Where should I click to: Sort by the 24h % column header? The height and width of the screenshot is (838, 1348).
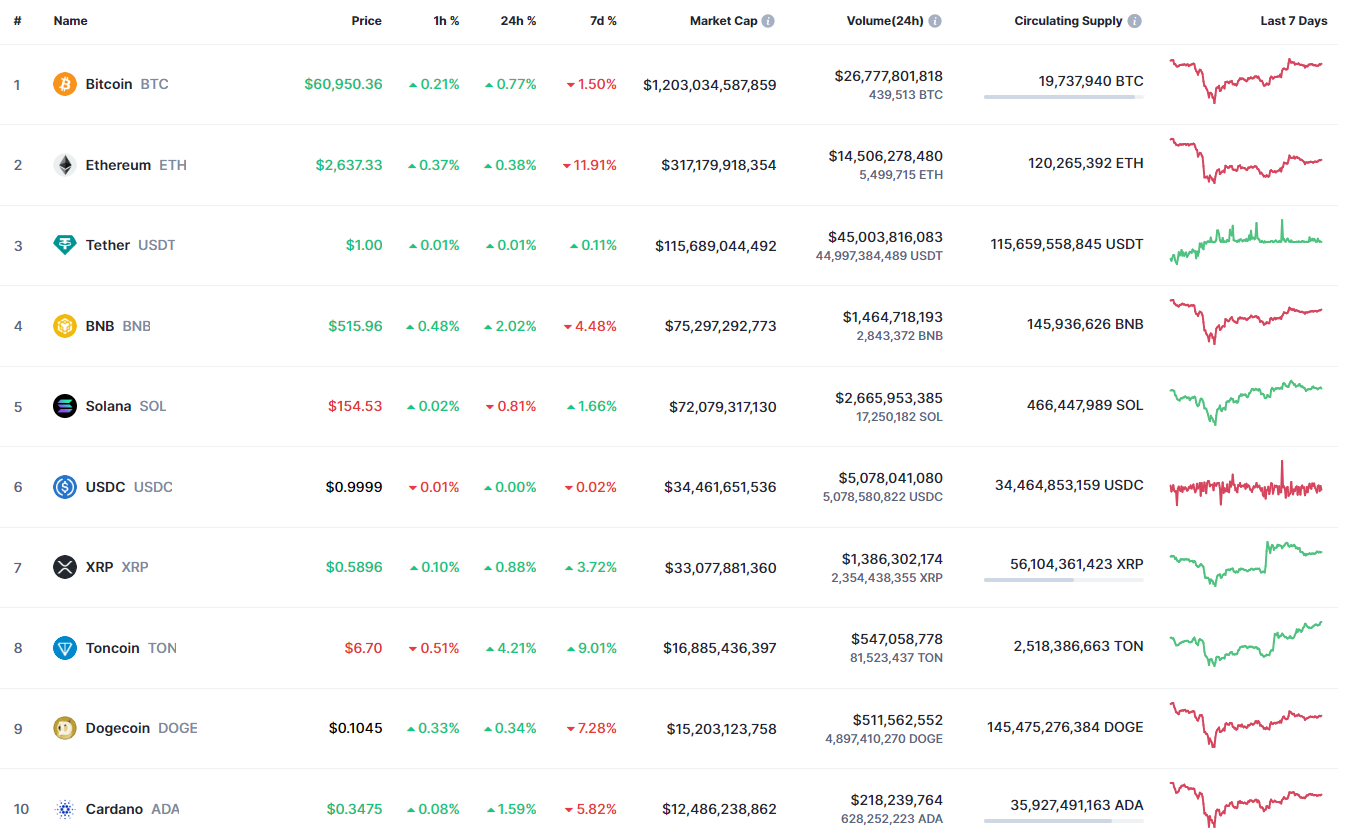[x=518, y=21]
